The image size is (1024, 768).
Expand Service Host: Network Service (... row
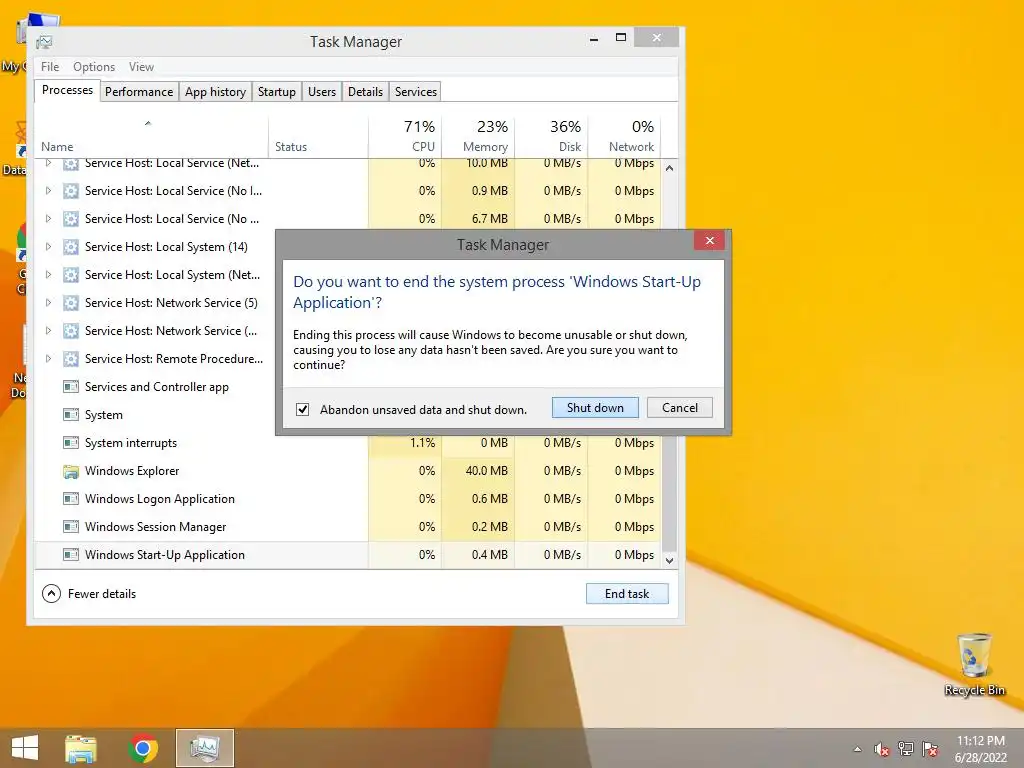click(x=48, y=331)
